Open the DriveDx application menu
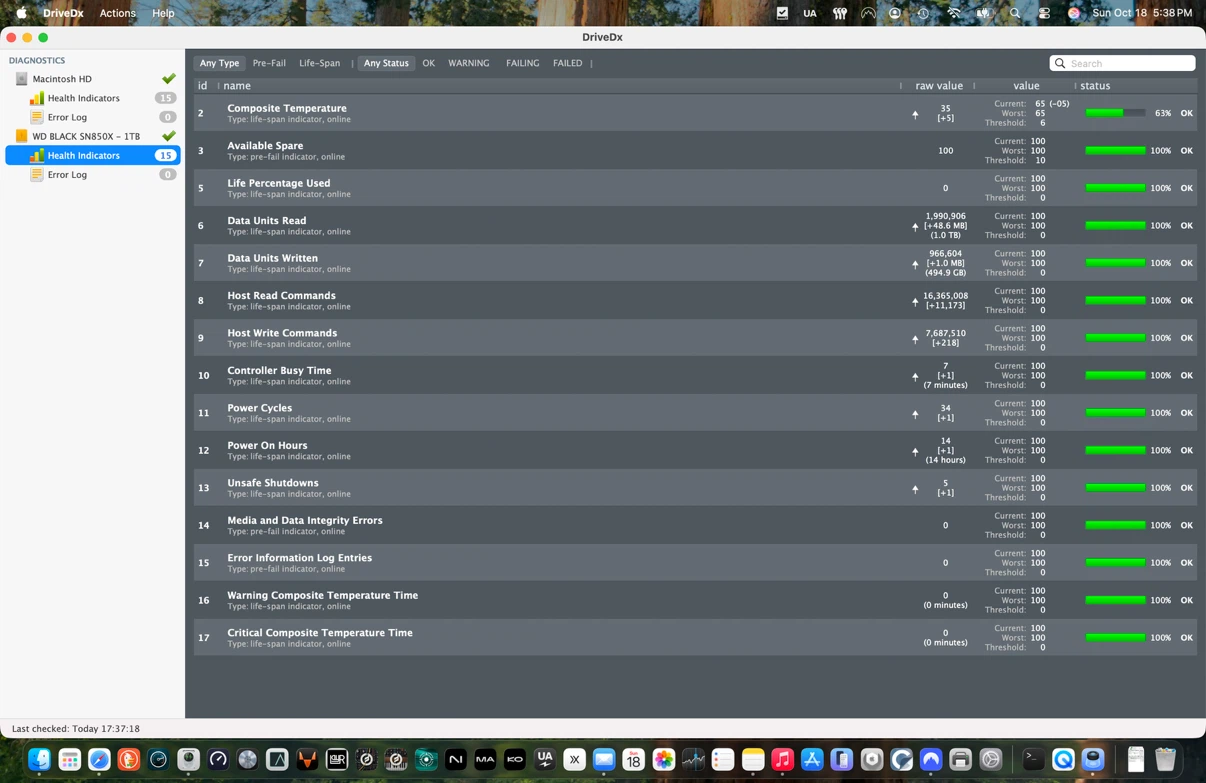This screenshot has width=1206, height=783. click(63, 13)
